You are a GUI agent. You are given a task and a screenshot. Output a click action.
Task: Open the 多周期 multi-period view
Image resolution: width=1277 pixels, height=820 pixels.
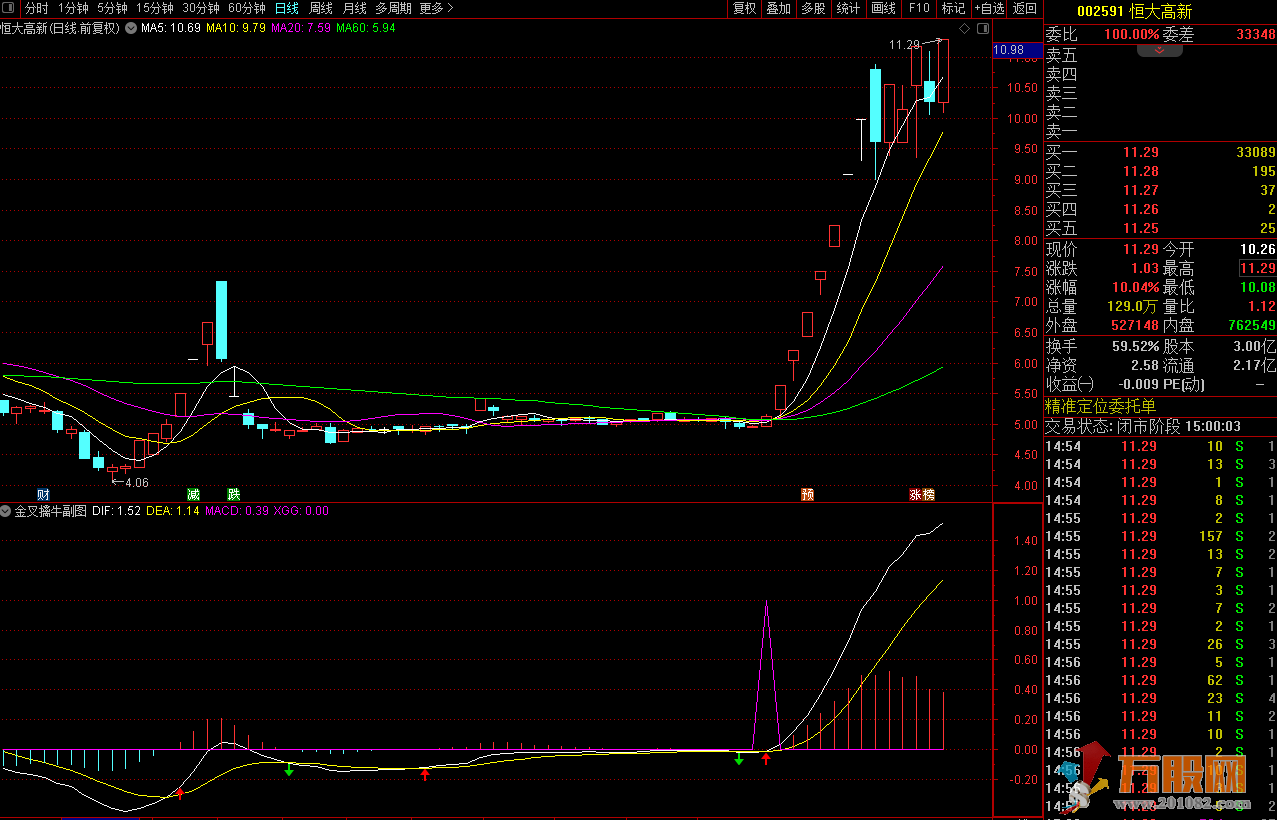393,8
